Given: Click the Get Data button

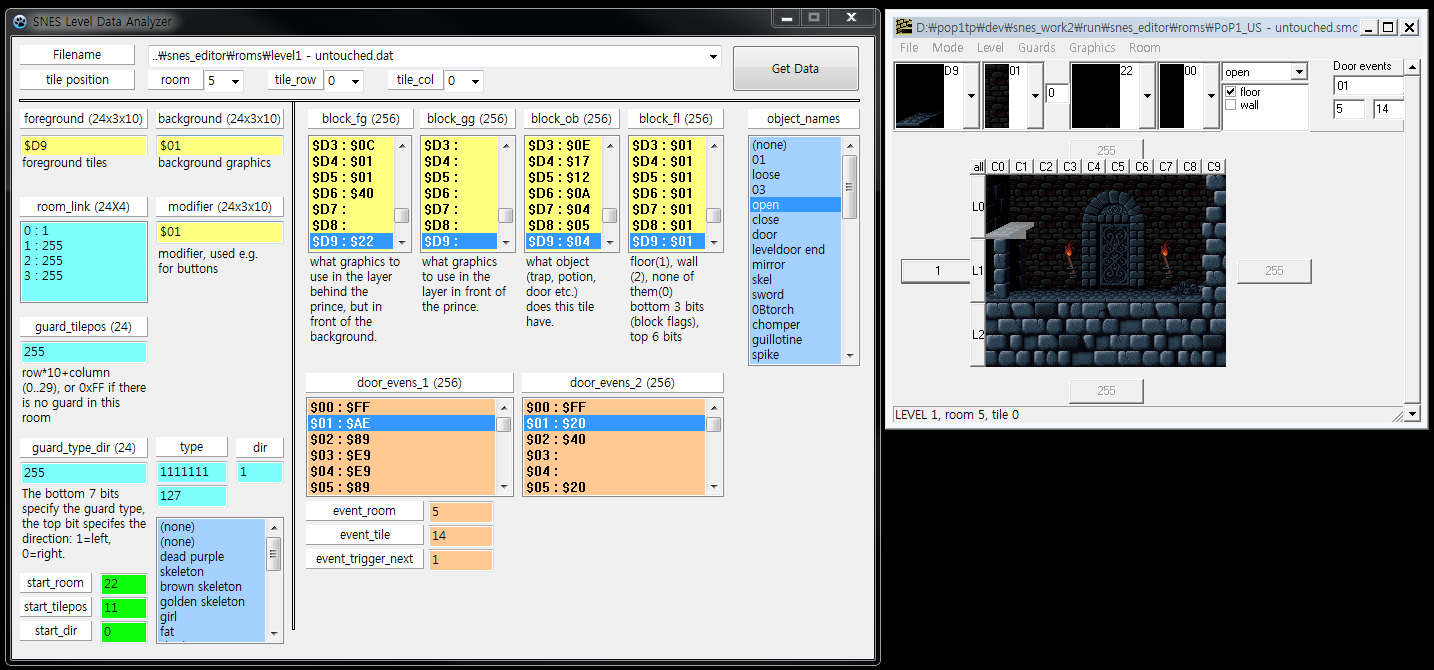Looking at the screenshot, I should pos(795,69).
